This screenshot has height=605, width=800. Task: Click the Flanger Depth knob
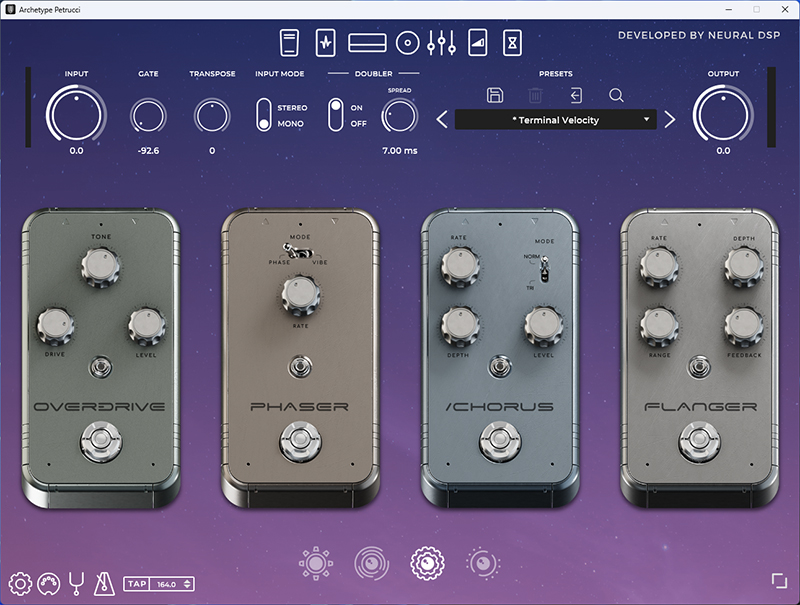click(744, 266)
